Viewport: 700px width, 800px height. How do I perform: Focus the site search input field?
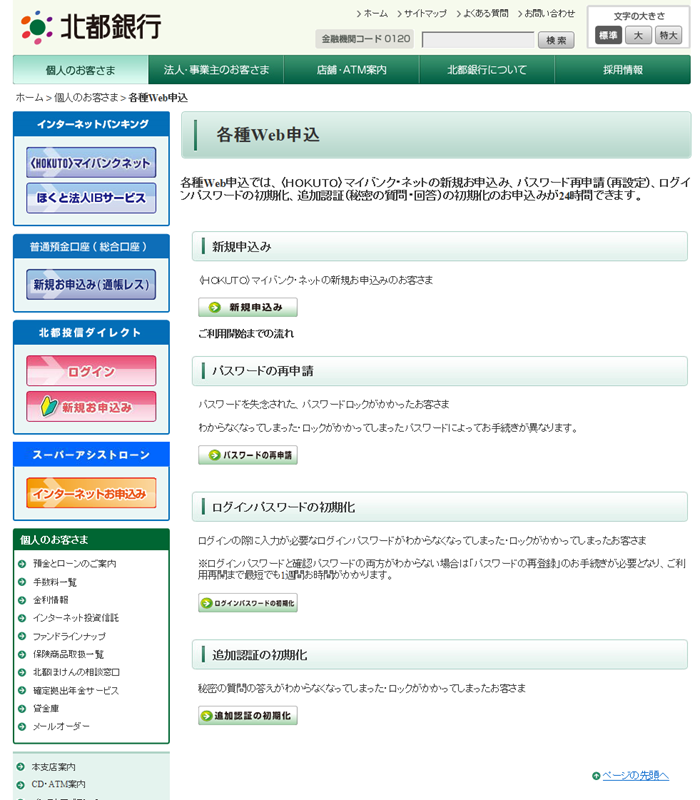pos(478,40)
